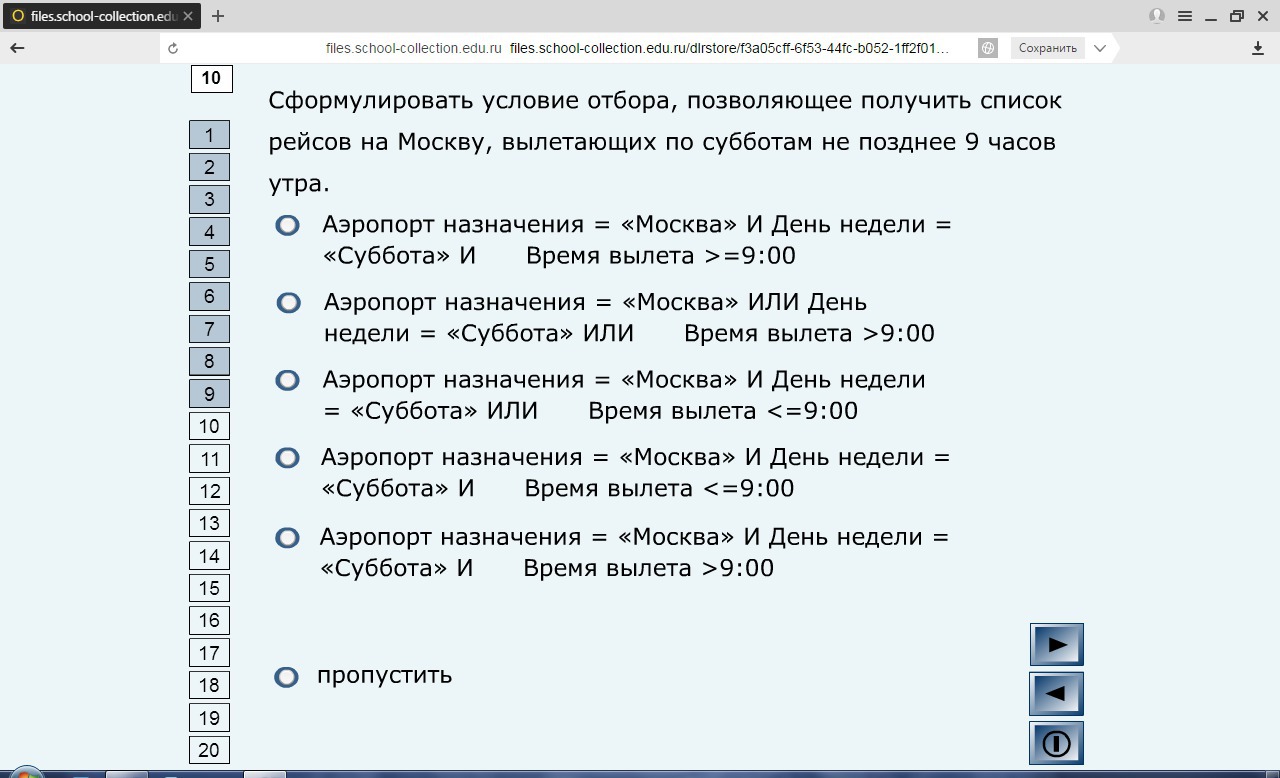Click the translate page icon in address bar
Image resolution: width=1280 pixels, height=778 pixels.
point(988,48)
